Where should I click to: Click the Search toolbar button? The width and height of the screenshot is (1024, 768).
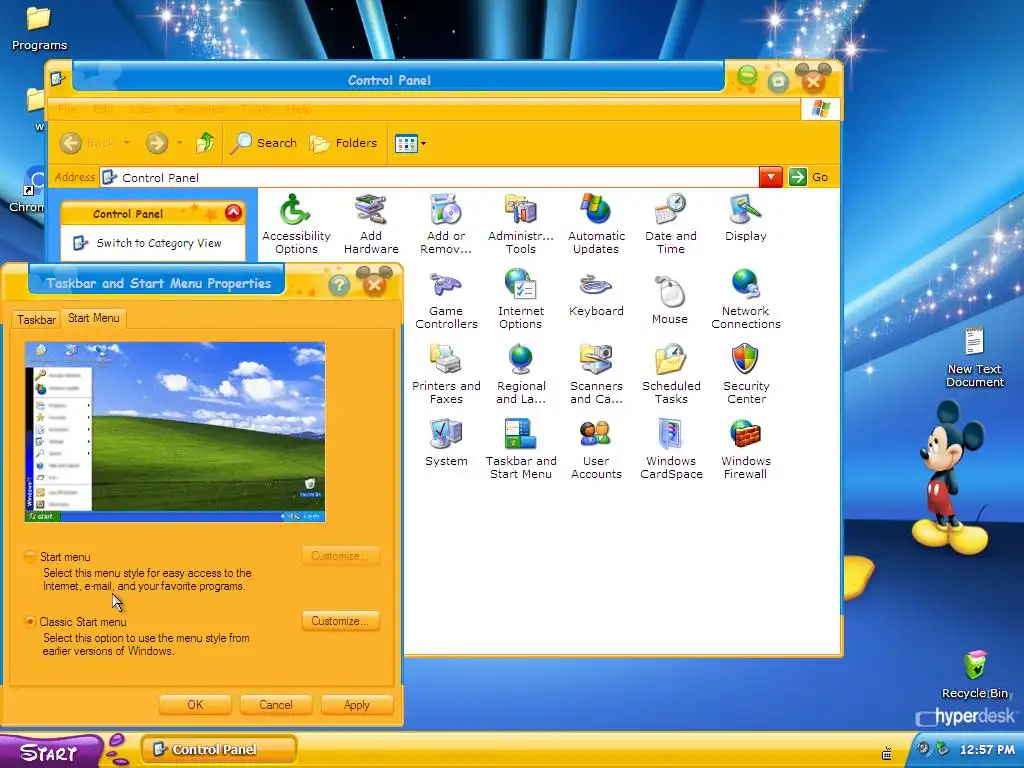[x=264, y=142]
